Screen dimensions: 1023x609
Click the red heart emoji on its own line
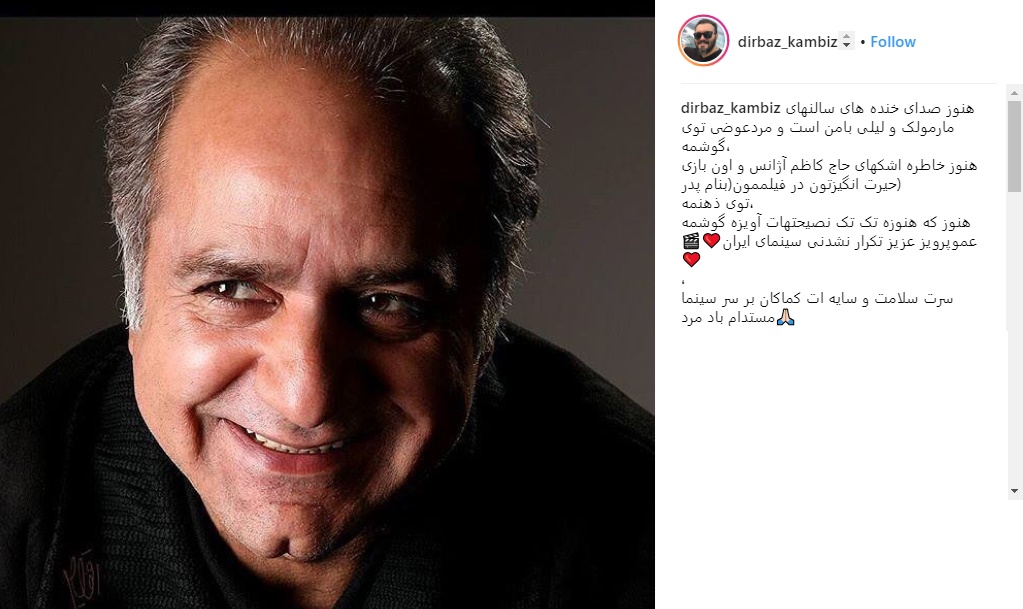click(x=692, y=260)
